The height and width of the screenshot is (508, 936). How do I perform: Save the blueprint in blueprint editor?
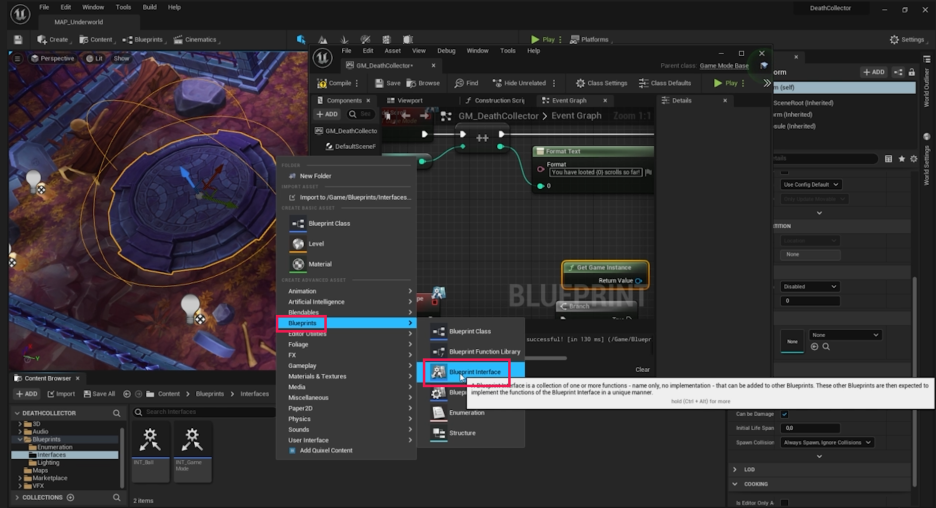(x=387, y=83)
